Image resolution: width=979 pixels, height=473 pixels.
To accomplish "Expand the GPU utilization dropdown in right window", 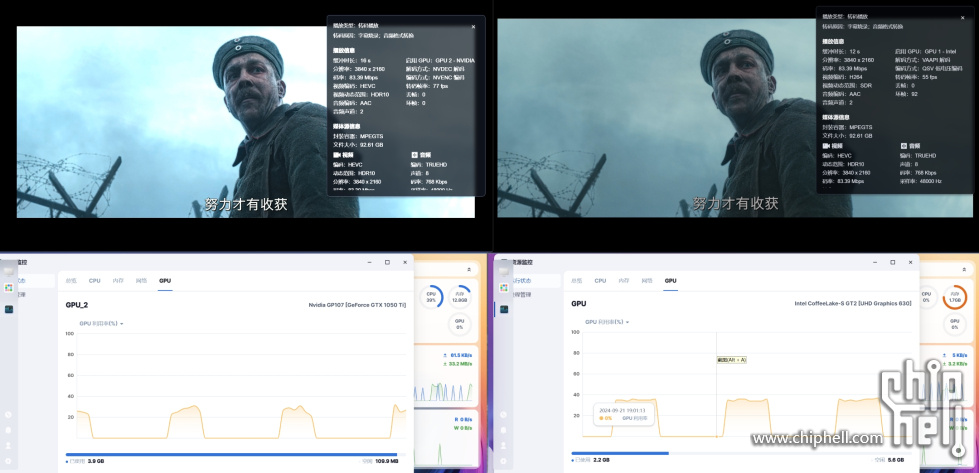I will 607,322.
